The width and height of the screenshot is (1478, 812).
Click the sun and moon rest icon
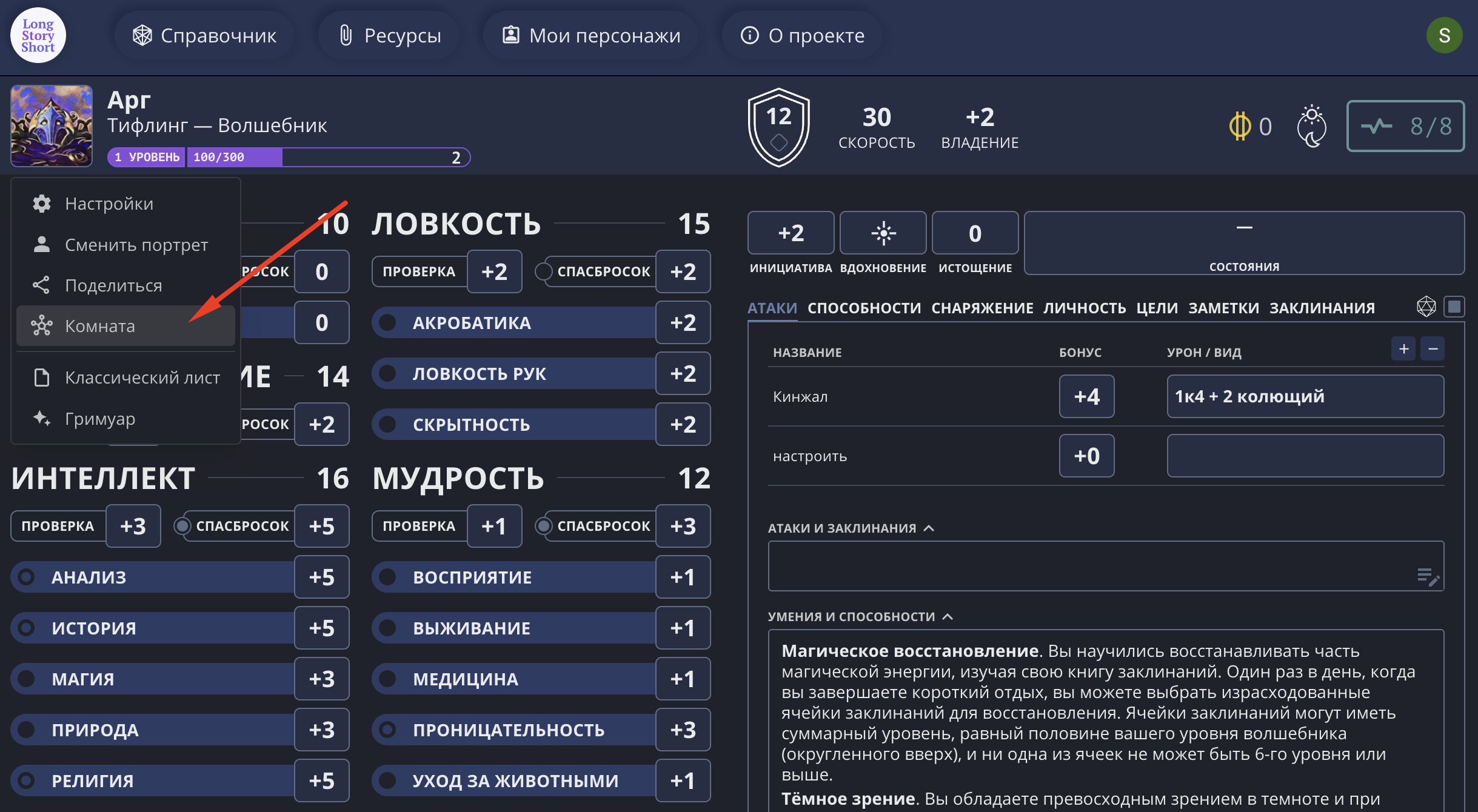1311,126
